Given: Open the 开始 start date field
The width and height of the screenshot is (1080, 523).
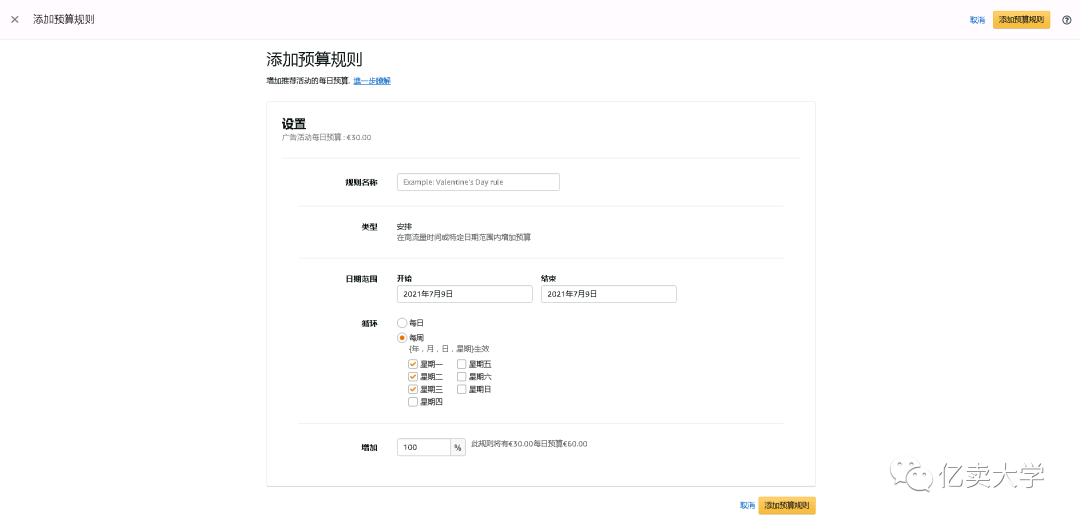Looking at the screenshot, I should point(465,294).
